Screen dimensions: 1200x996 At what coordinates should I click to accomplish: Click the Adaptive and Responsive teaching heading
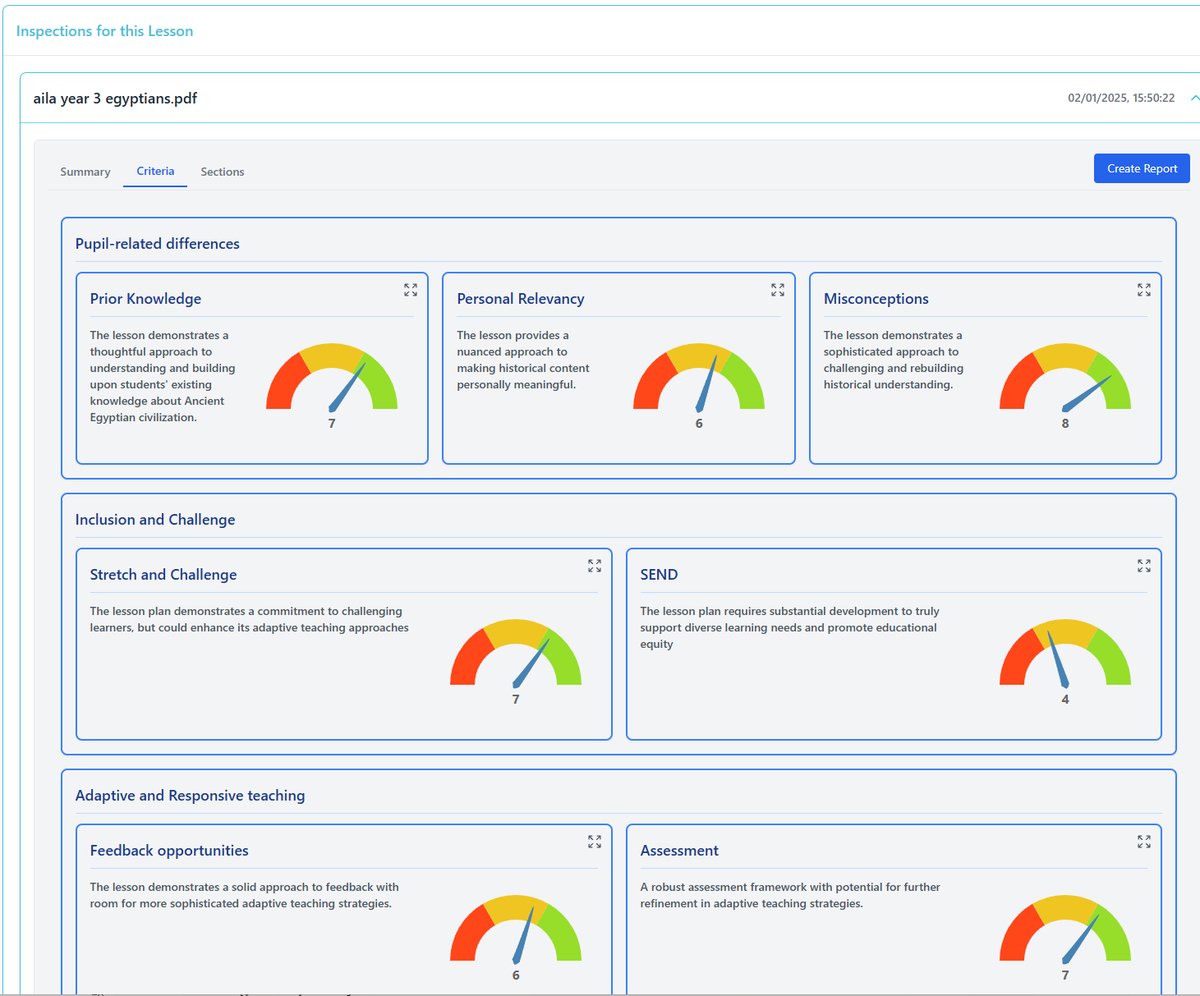pos(190,795)
